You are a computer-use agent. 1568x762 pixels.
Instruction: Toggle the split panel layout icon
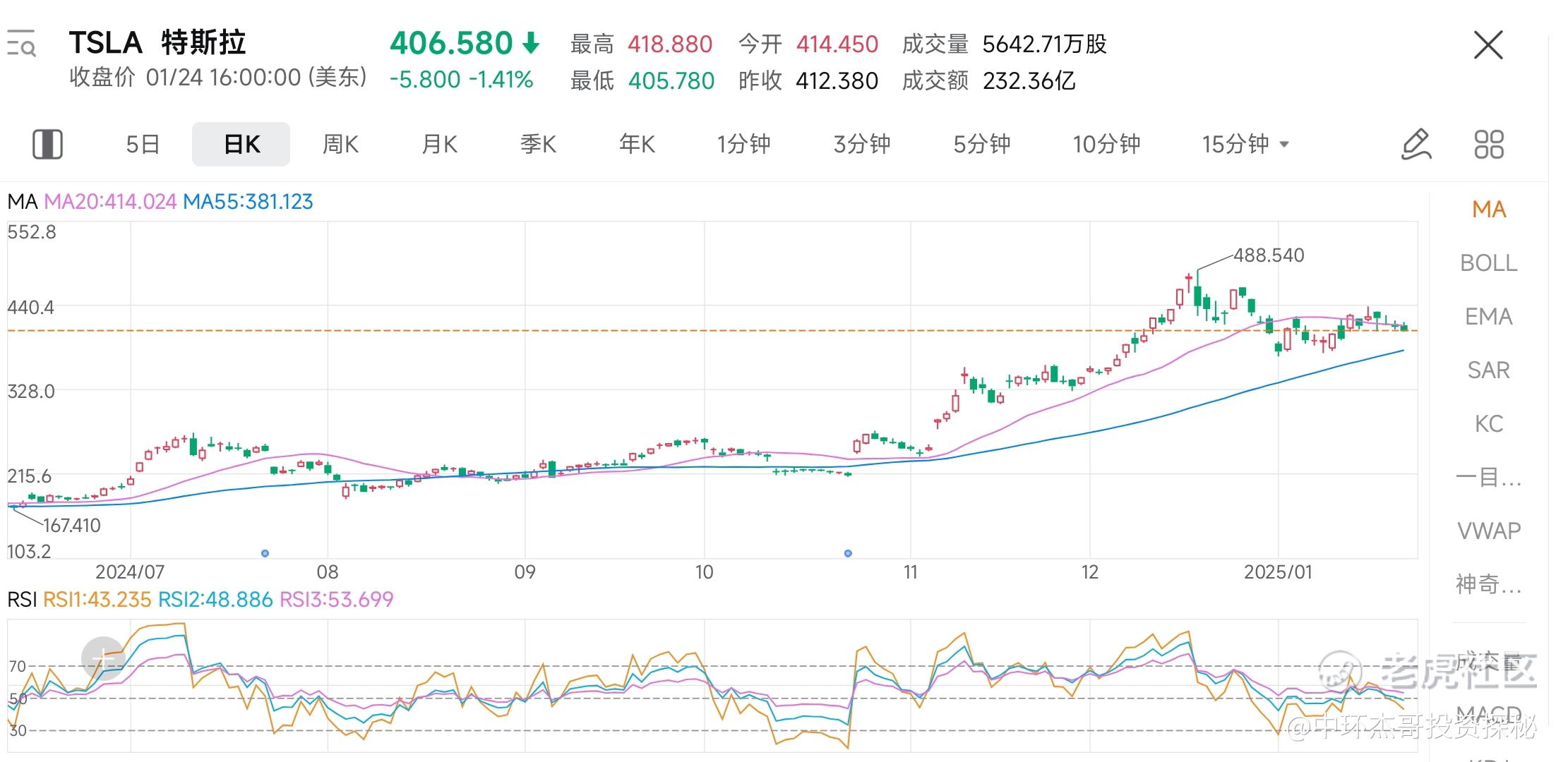pos(47,144)
